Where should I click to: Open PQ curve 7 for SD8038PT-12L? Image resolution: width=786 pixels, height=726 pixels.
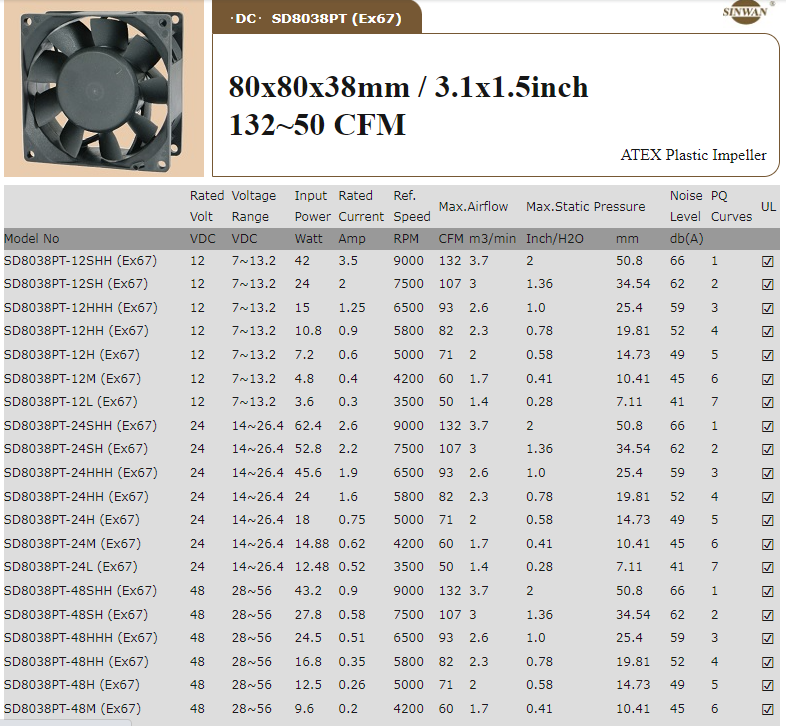(x=714, y=402)
